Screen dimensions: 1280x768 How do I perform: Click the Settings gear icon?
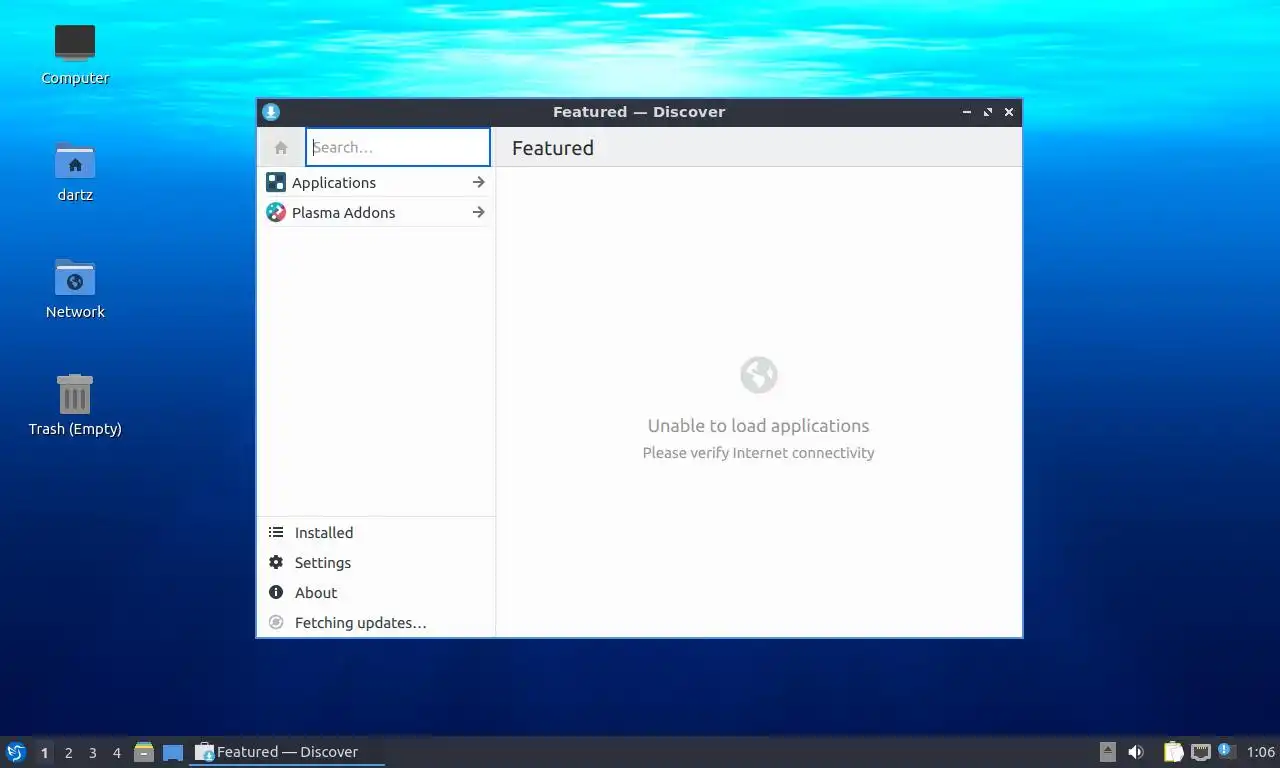(x=276, y=562)
